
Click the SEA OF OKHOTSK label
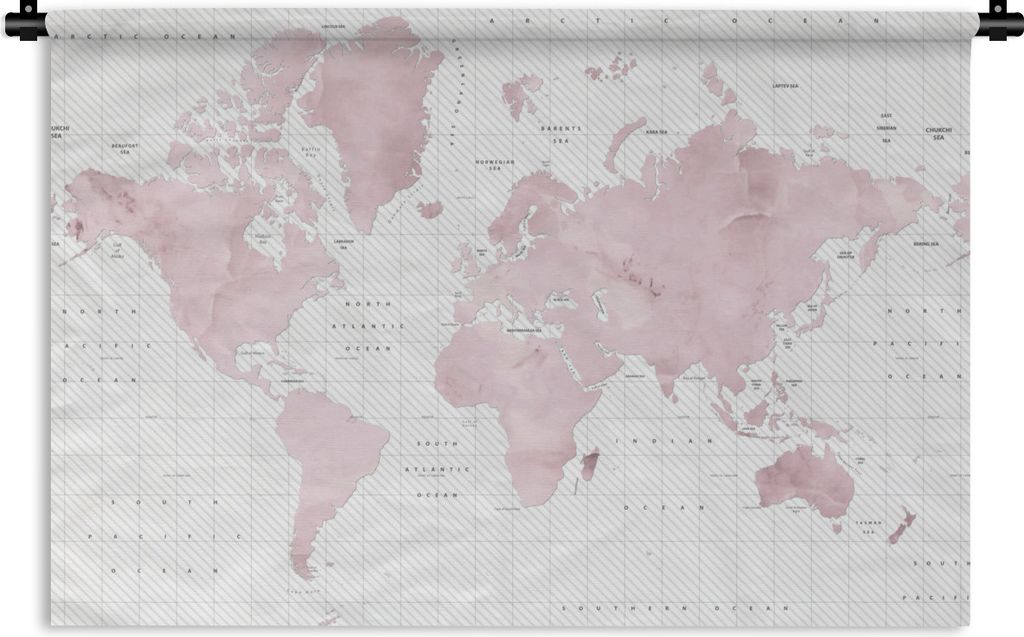[x=846, y=255]
